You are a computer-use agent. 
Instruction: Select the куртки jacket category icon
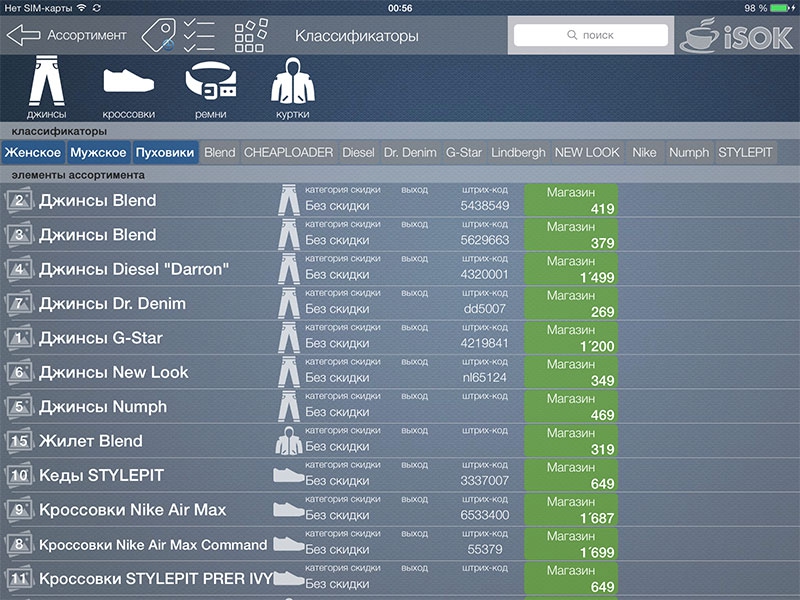pyautogui.click(x=293, y=88)
